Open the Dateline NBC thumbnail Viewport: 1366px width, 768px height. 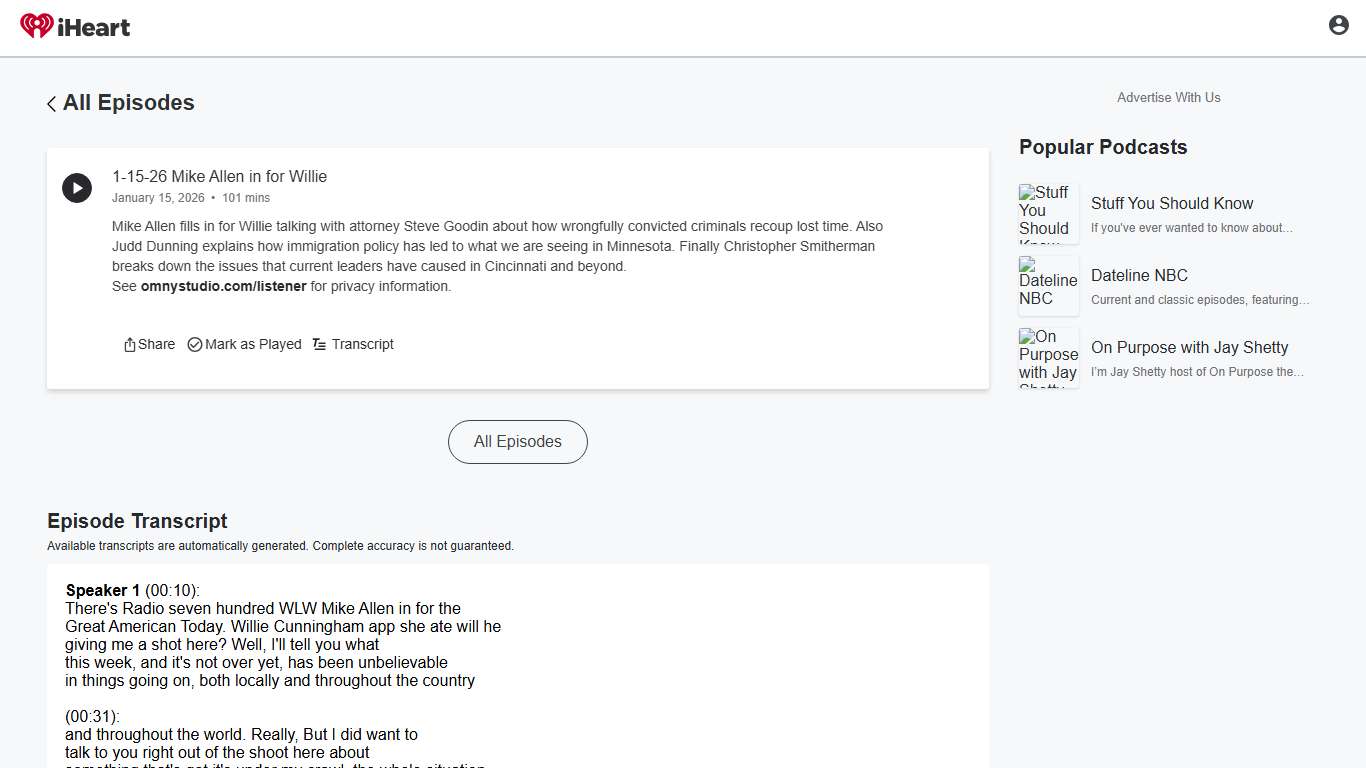1048,286
